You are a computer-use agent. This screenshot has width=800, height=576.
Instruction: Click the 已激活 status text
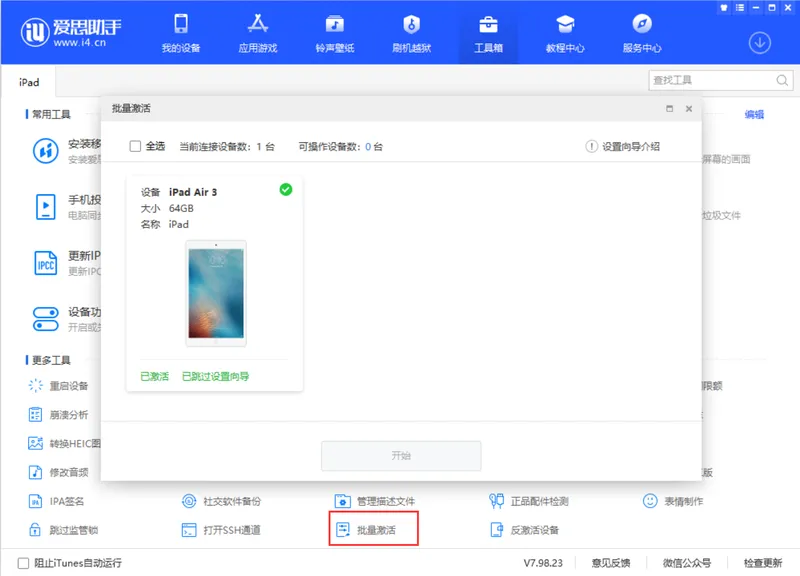(x=154, y=377)
